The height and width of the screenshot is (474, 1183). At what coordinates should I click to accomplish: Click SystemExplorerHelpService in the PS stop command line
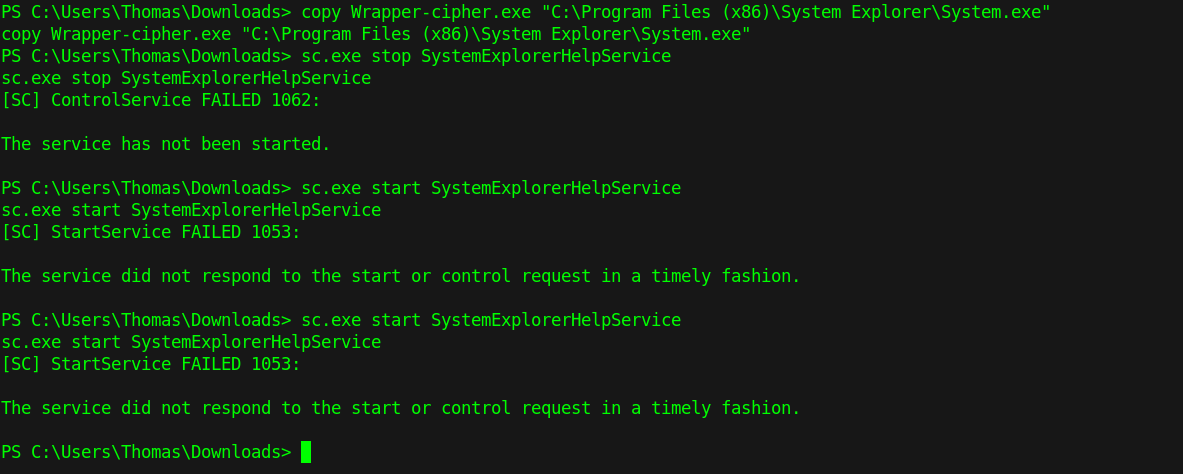click(546, 56)
